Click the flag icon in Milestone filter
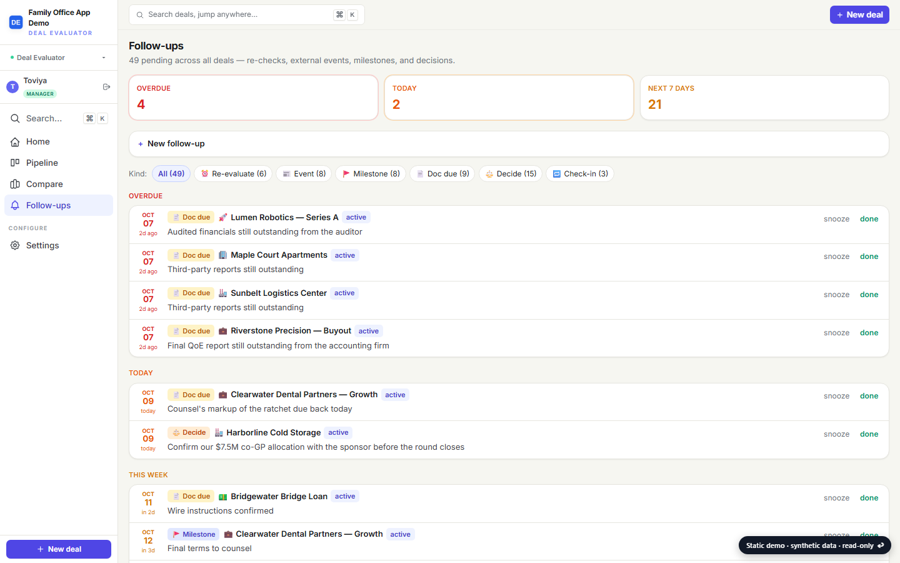The image size is (900, 563). coord(346,174)
